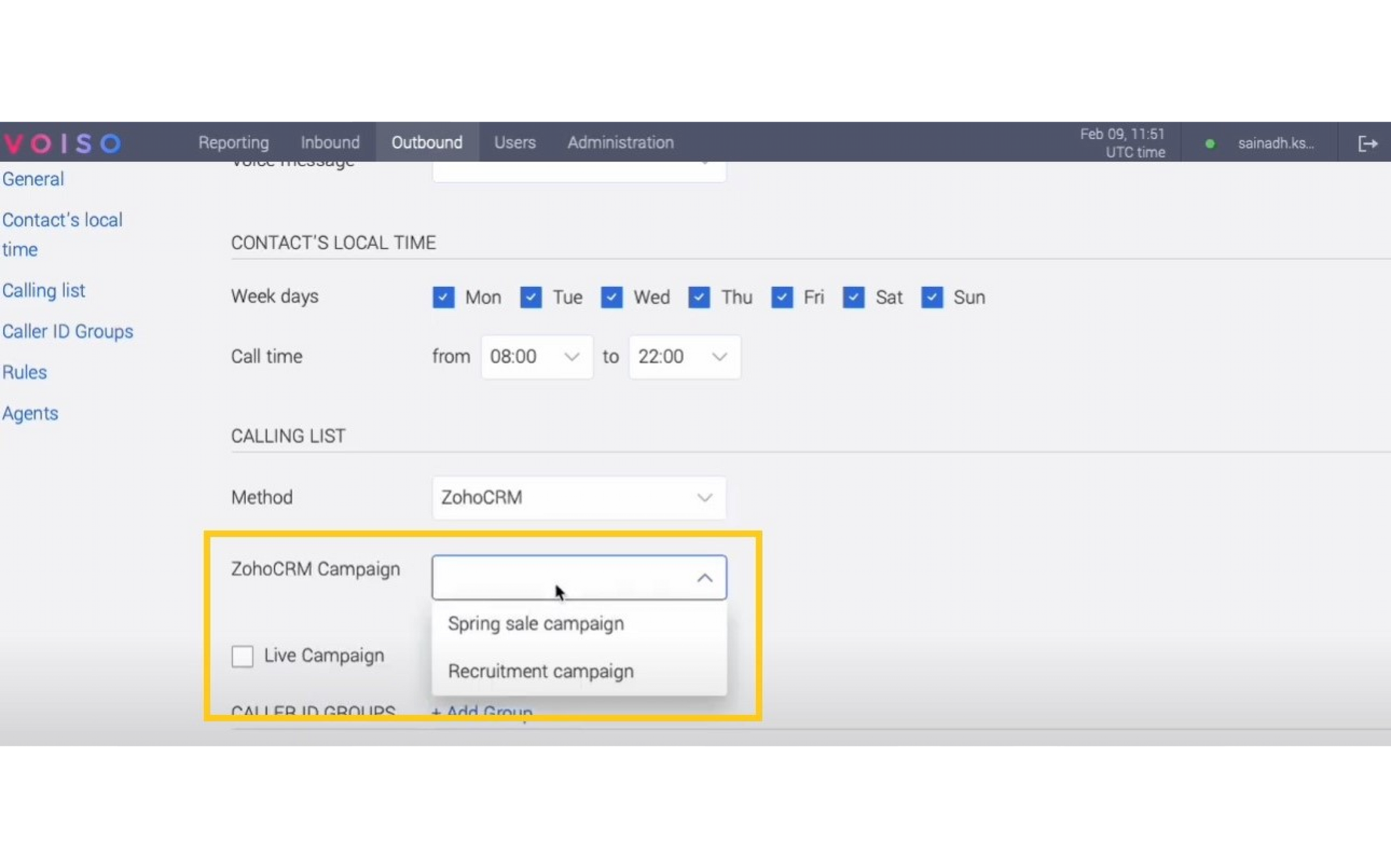This screenshot has height=868, width=1391.
Task: Open the Reporting menu
Action: tap(234, 142)
